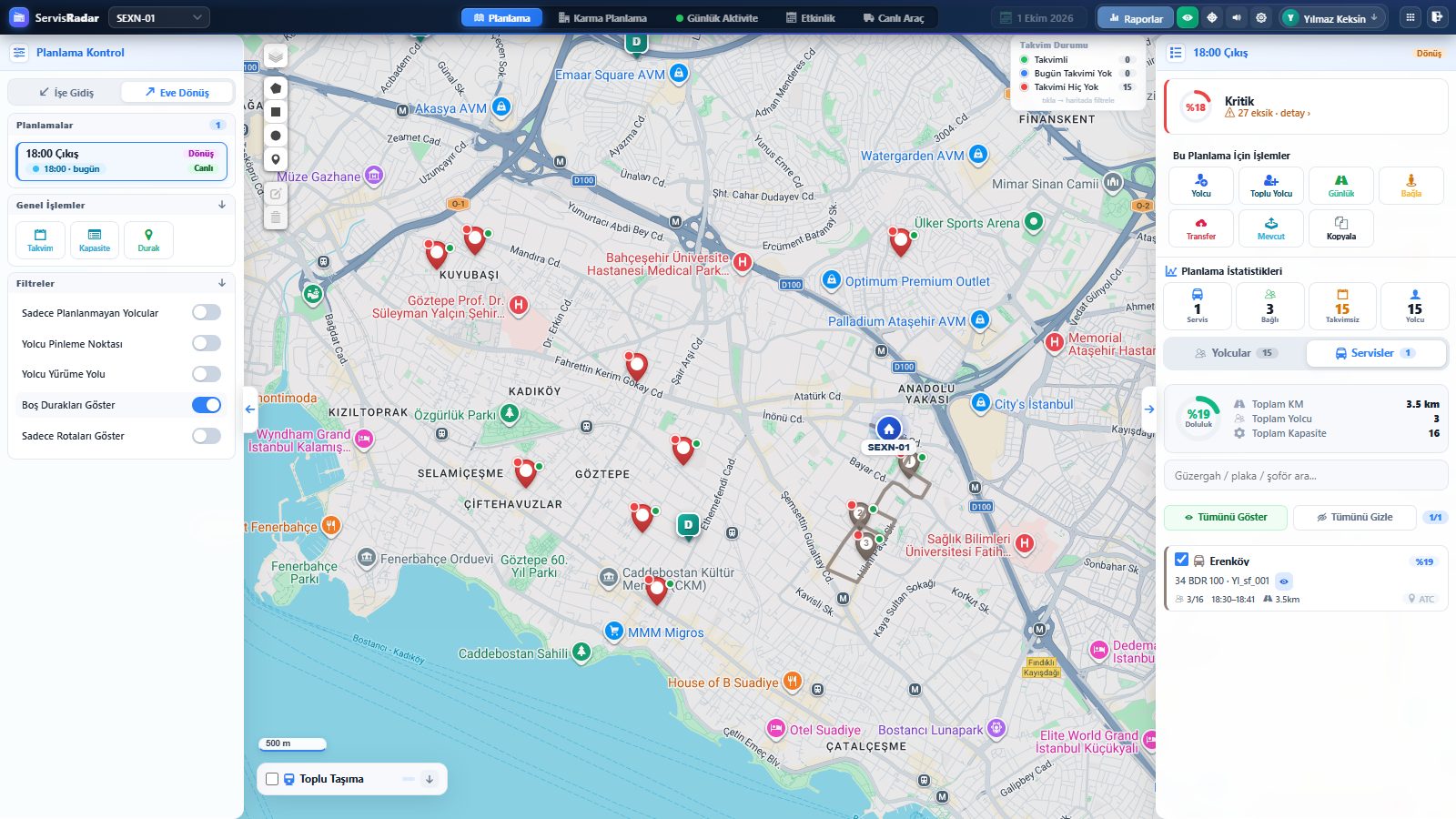
Task: Switch to Planlama tab
Action: [501, 17]
